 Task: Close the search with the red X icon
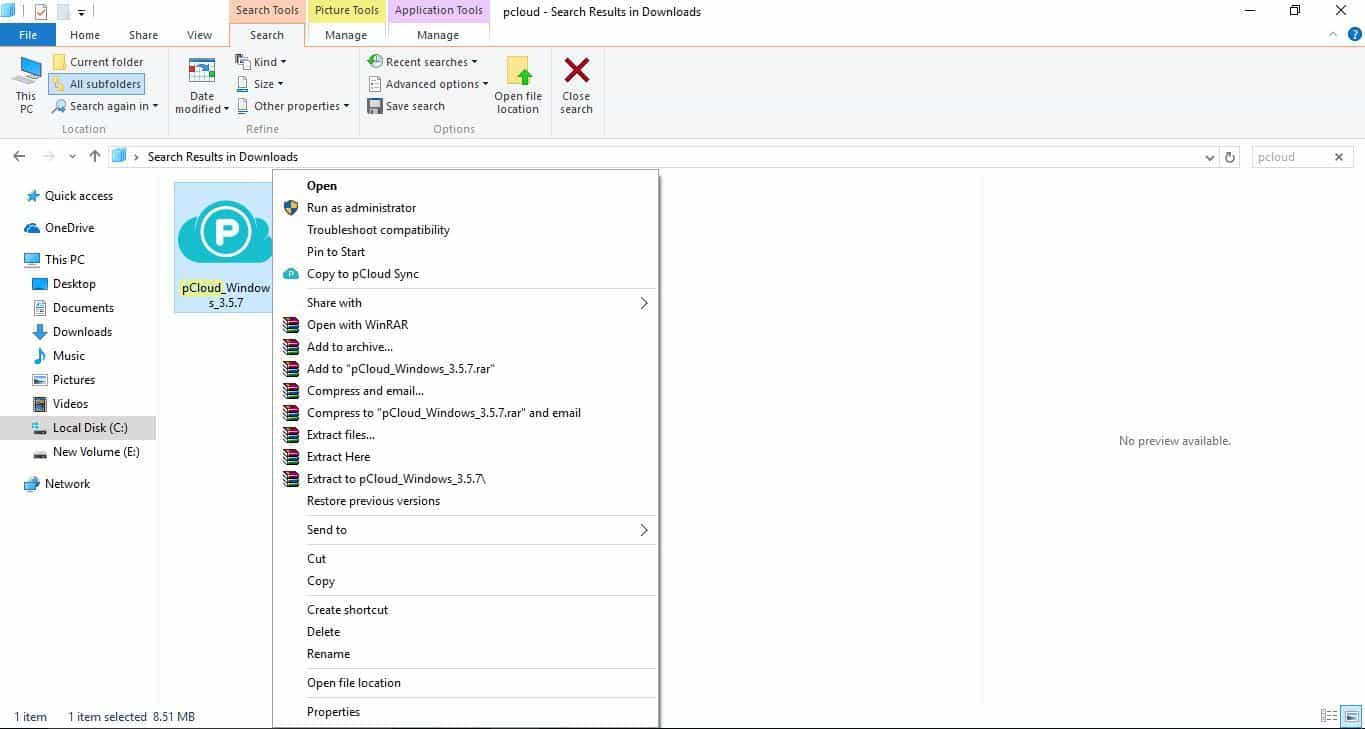(576, 84)
